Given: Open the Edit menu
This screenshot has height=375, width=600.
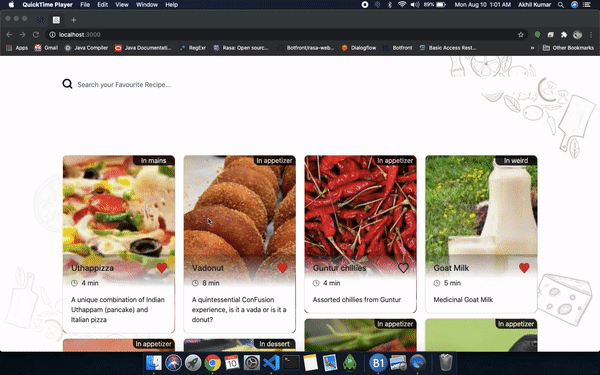Looking at the screenshot, I should (x=102, y=5).
